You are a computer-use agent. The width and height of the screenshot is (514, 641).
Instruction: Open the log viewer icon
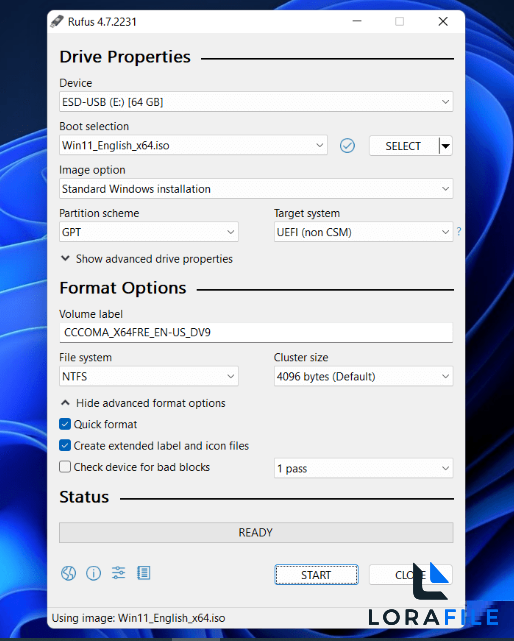[x=144, y=573]
